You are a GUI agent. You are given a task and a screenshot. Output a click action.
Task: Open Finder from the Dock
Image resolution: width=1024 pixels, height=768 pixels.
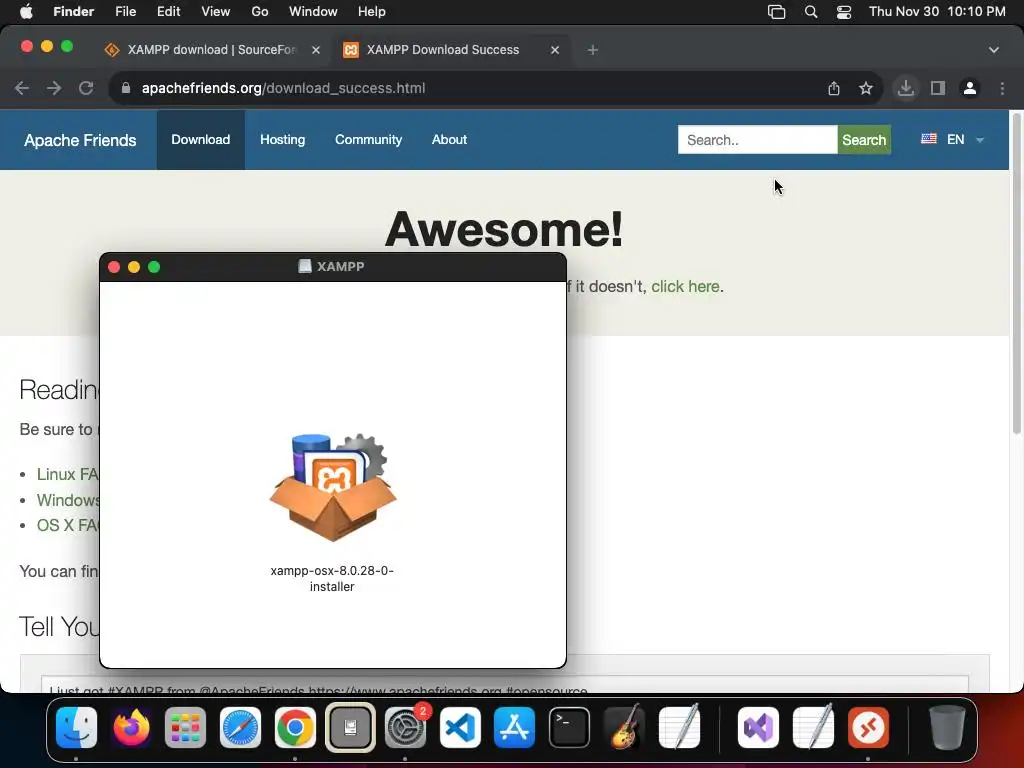point(76,728)
